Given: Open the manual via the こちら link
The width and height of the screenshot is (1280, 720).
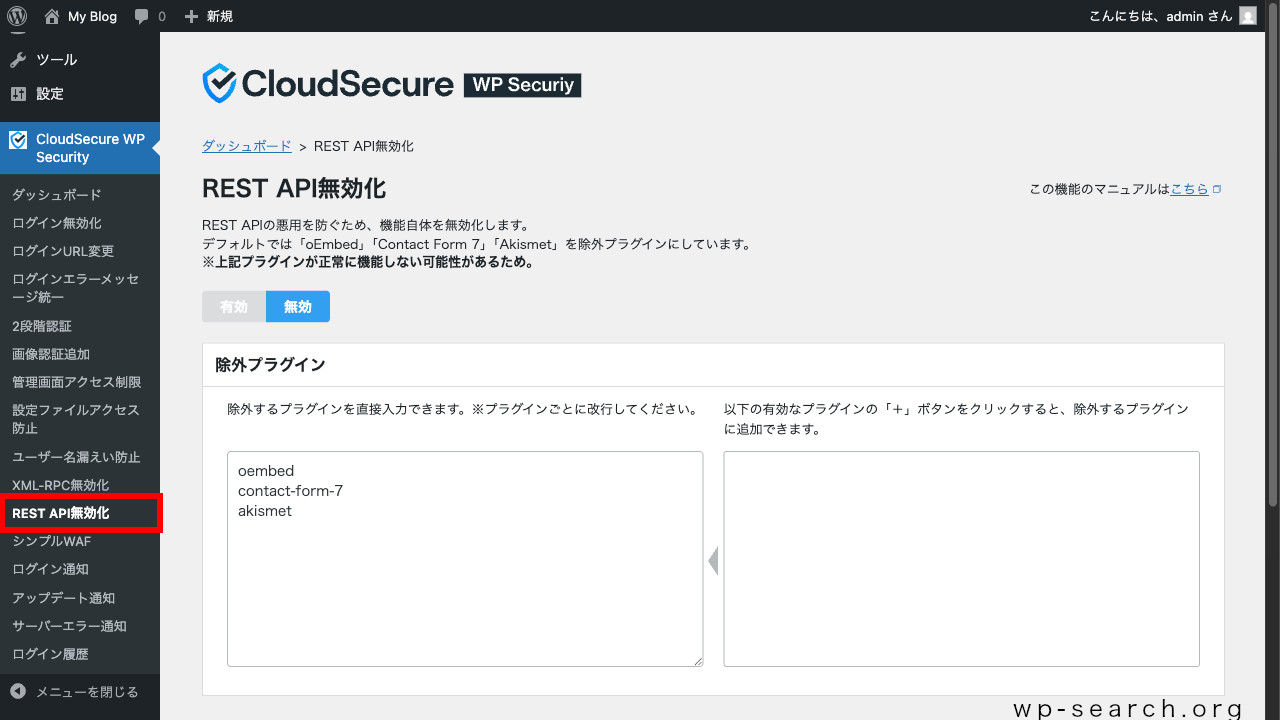Looking at the screenshot, I should pyautogui.click(x=1190, y=188).
